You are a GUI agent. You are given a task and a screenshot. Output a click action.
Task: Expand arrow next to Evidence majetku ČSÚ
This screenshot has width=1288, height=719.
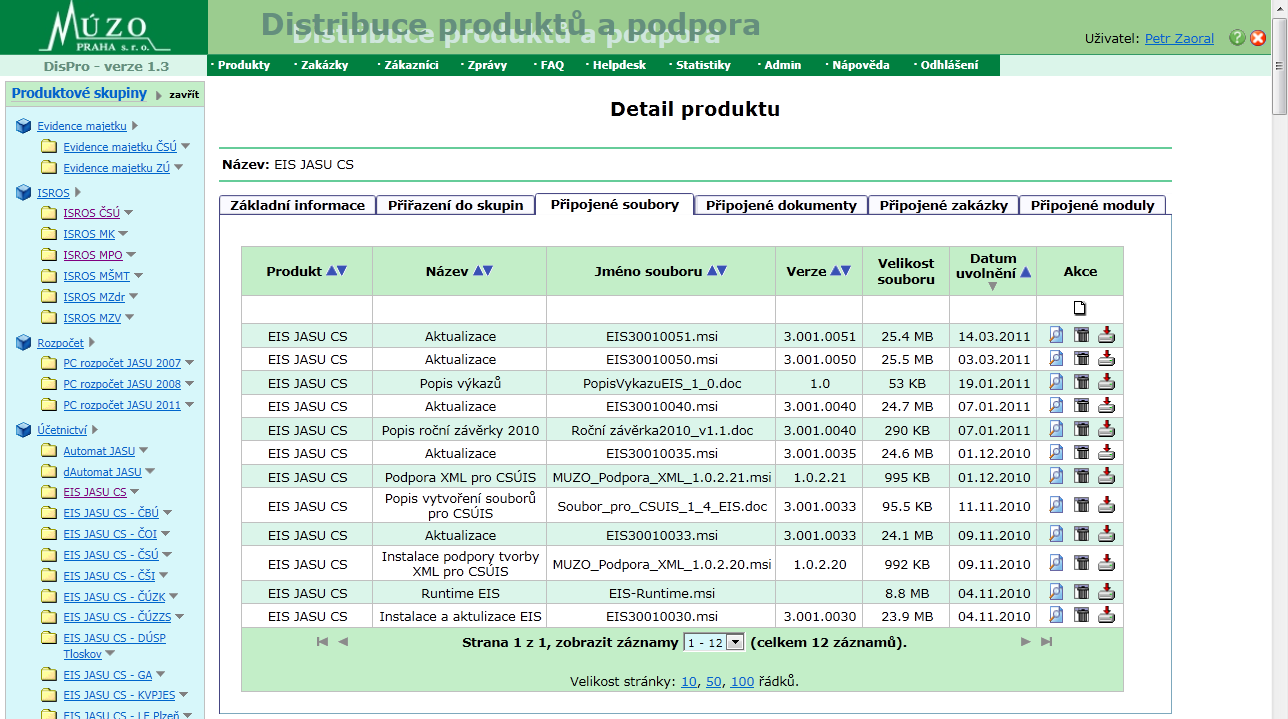pos(186,146)
